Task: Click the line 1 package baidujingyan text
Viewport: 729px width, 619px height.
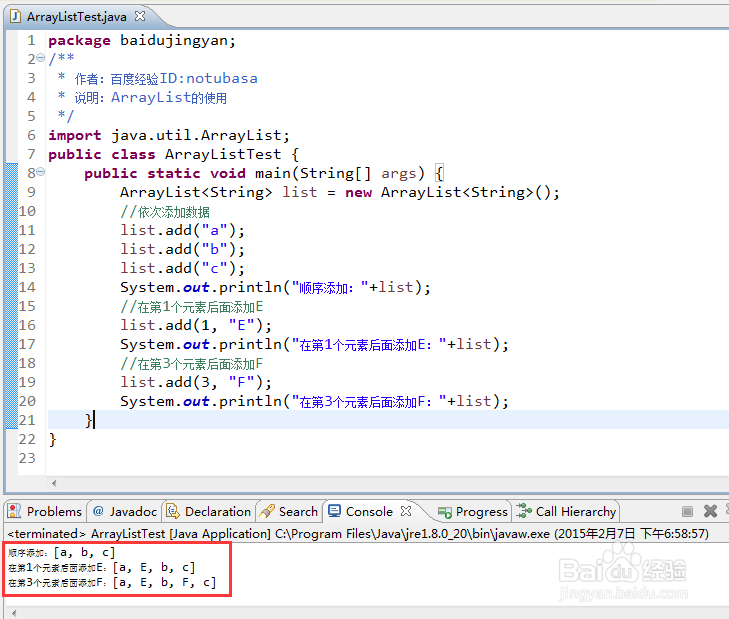Action: [142, 40]
